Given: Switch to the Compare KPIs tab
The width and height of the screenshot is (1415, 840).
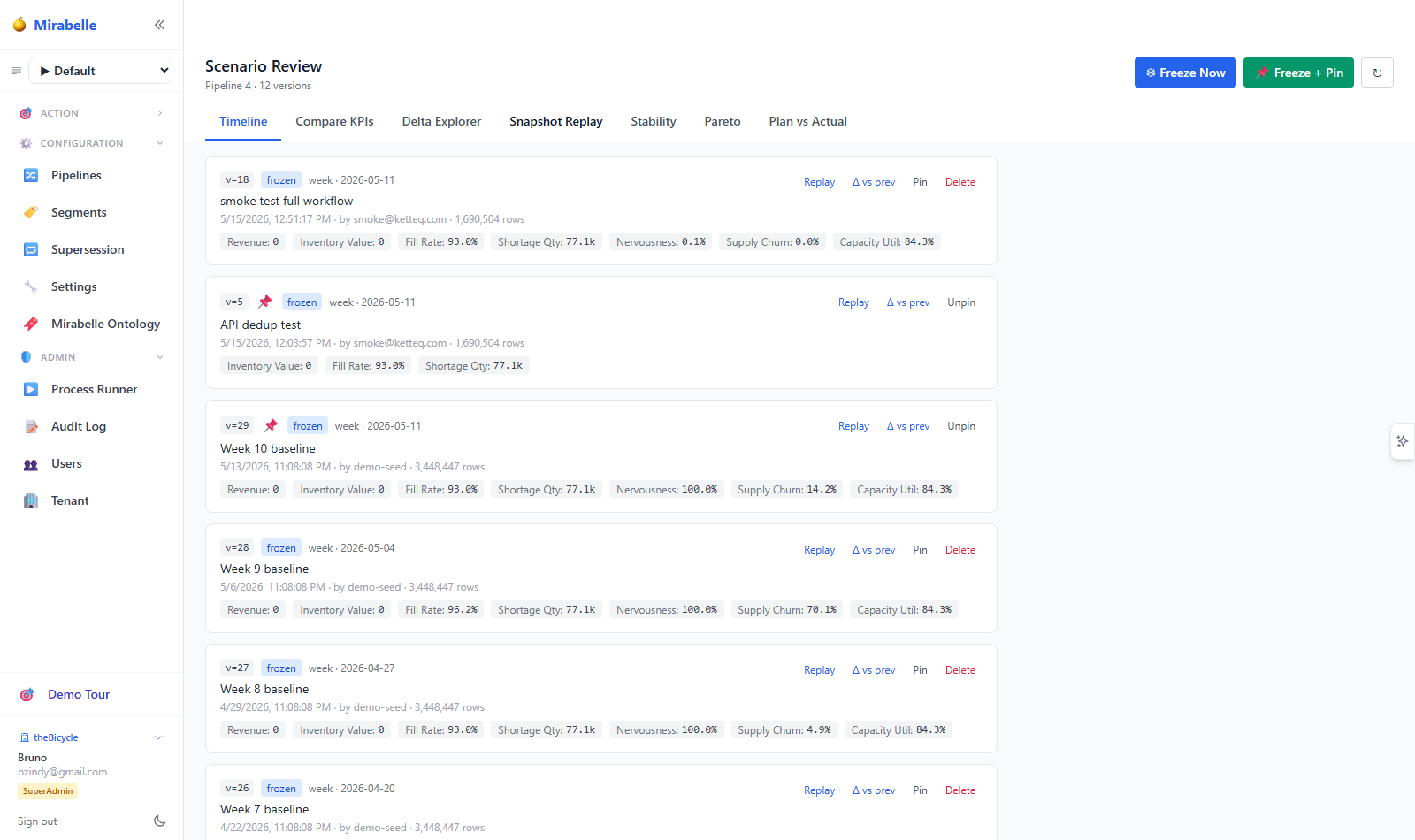Looking at the screenshot, I should pyautogui.click(x=334, y=121).
